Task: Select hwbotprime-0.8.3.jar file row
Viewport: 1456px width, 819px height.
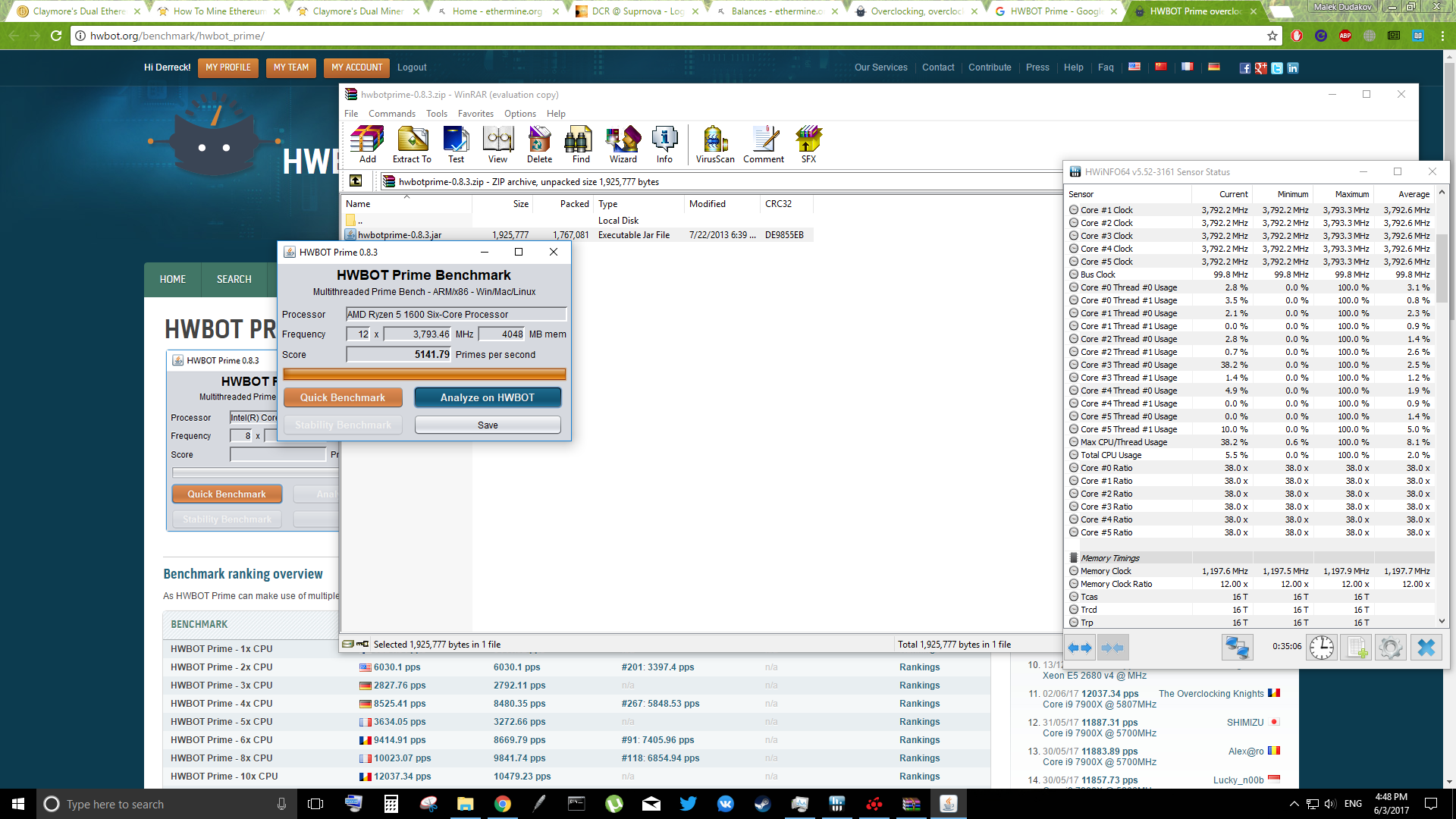Action: pyautogui.click(x=578, y=235)
